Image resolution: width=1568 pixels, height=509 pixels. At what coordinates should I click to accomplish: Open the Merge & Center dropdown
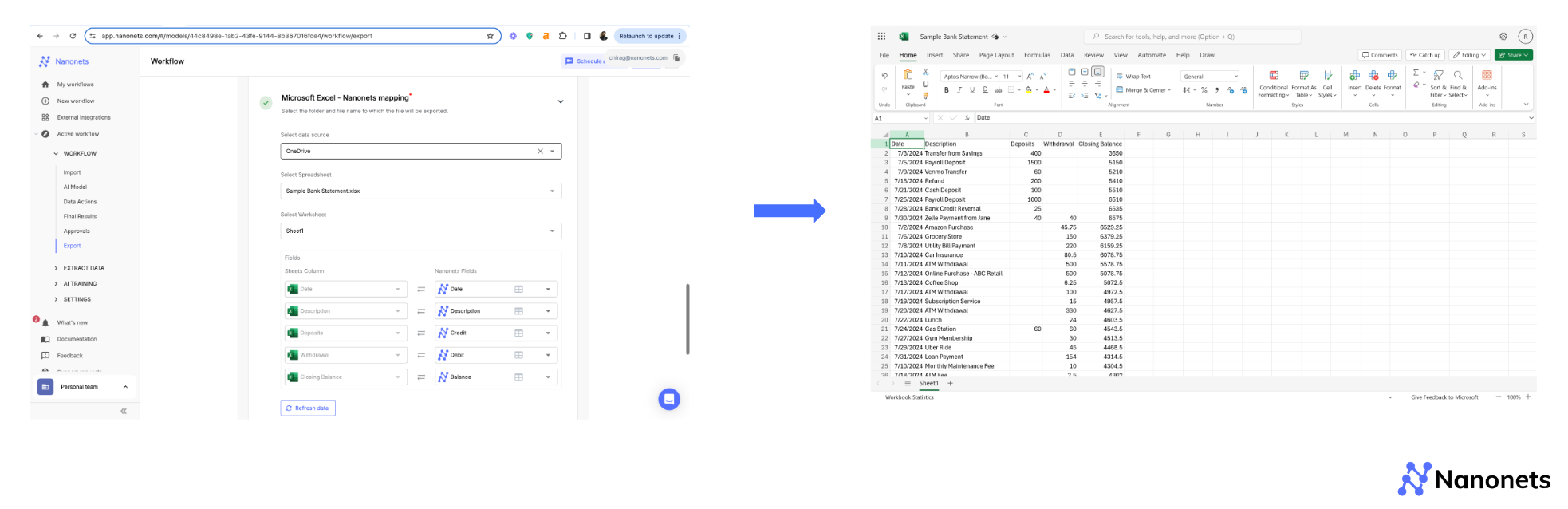click(1169, 90)
